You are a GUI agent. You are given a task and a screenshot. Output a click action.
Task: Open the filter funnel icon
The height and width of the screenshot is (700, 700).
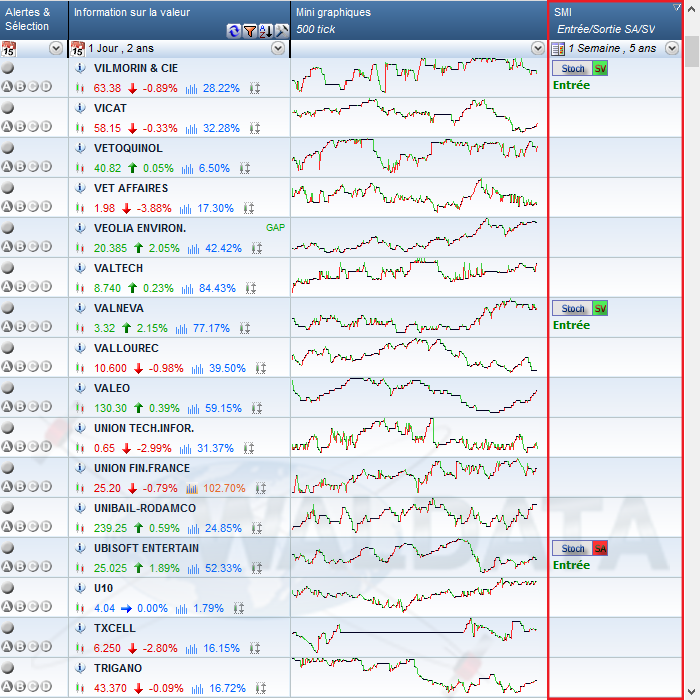pos(250,31)
